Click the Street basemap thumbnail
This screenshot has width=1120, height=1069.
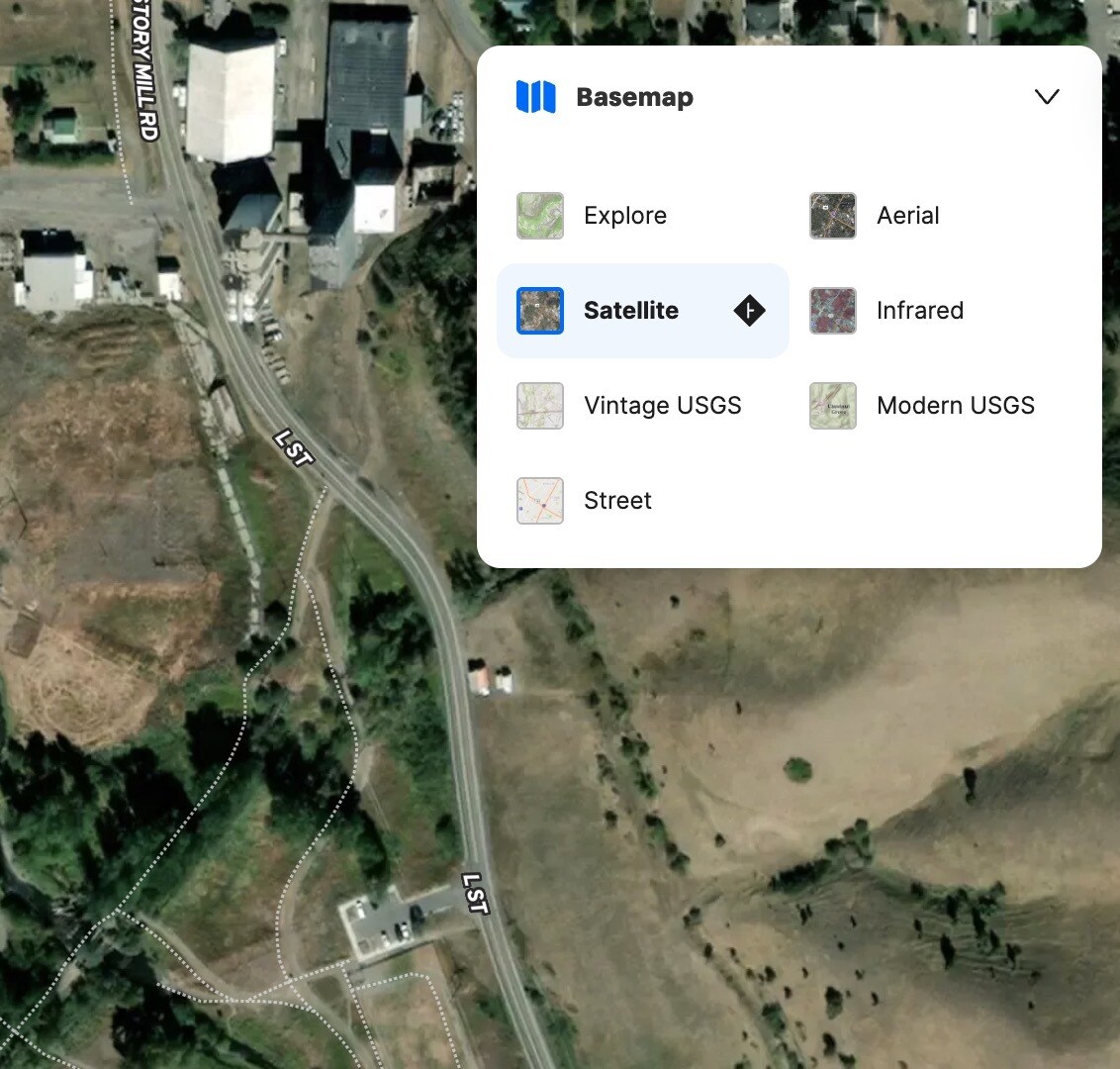539,500
